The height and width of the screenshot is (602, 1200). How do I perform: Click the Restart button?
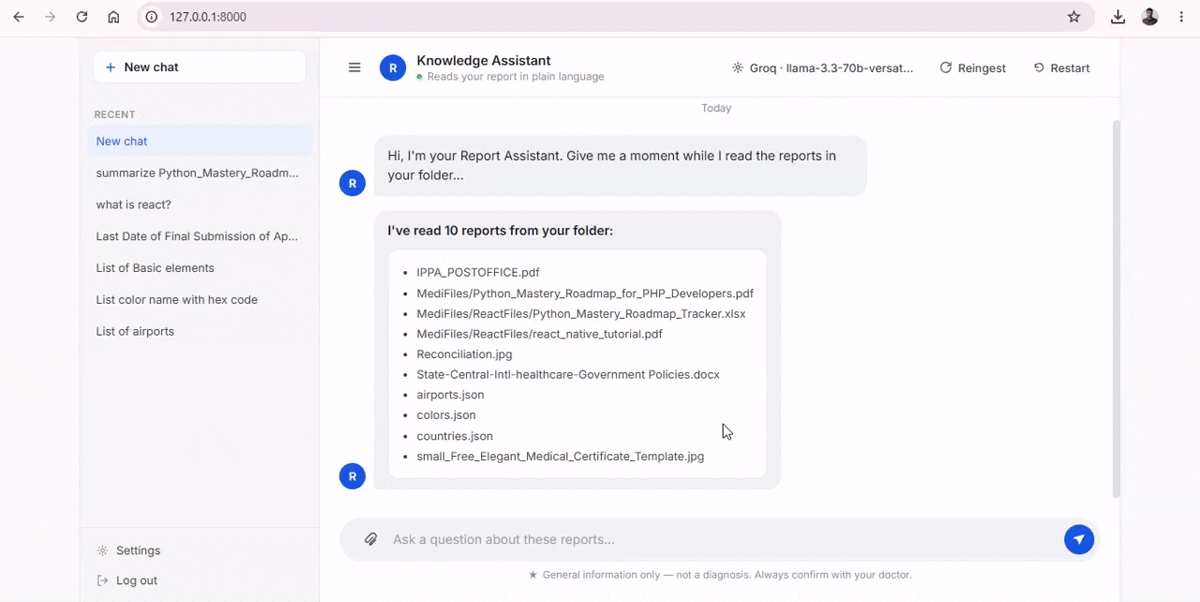[1061, 68]
